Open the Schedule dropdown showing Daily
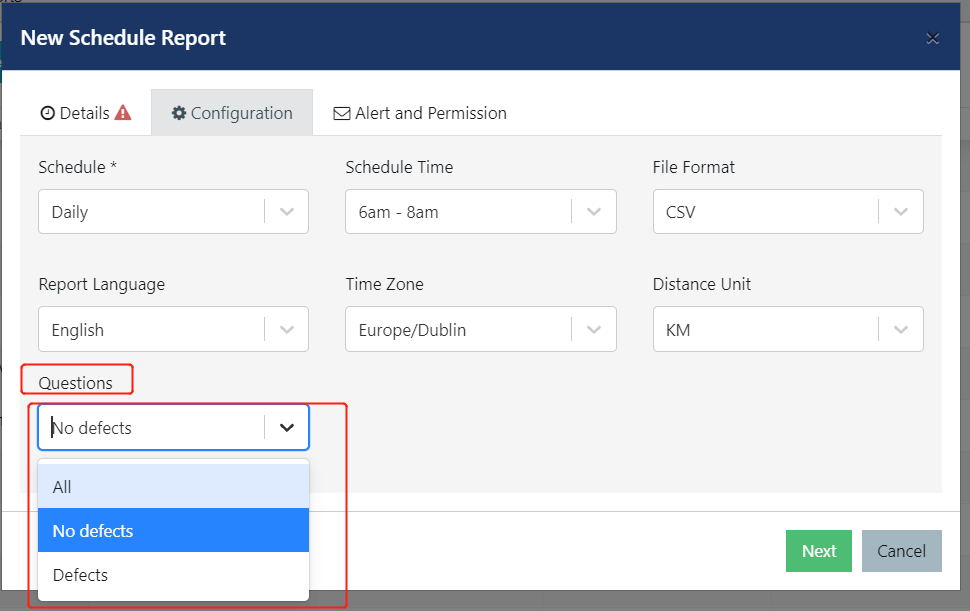 [173, 212]
